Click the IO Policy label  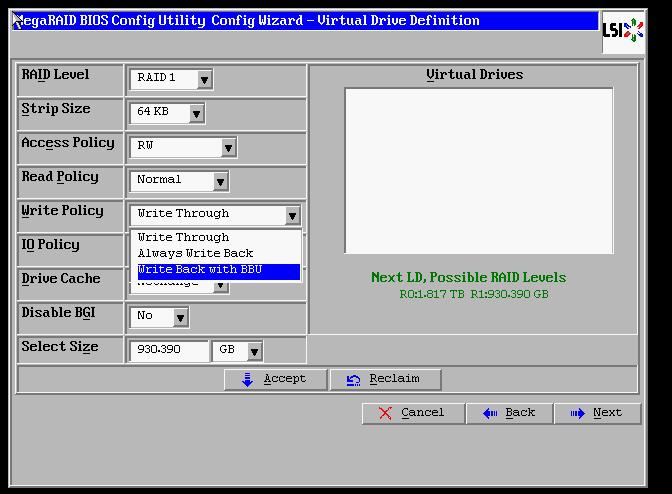(51, 245)
